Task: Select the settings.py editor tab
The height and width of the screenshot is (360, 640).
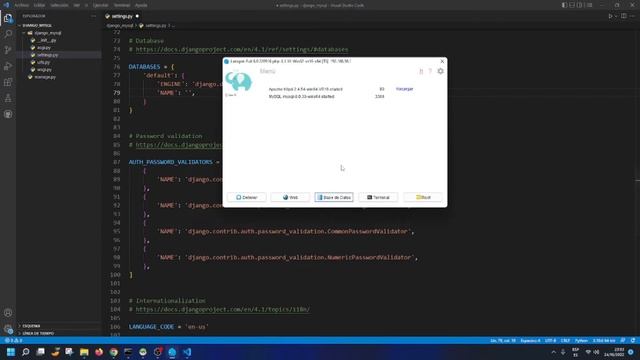Action: coord(122,16)
